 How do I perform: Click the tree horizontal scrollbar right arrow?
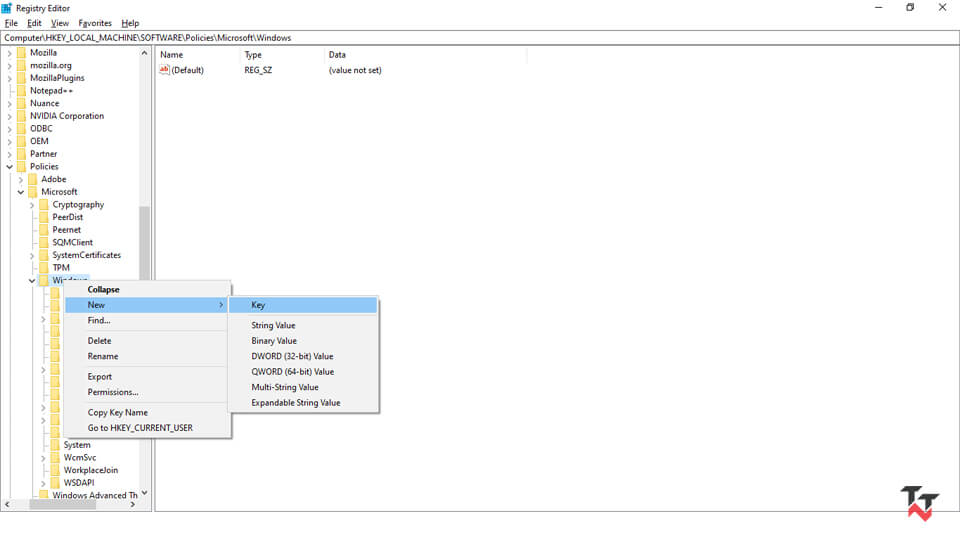coord(133,504)
